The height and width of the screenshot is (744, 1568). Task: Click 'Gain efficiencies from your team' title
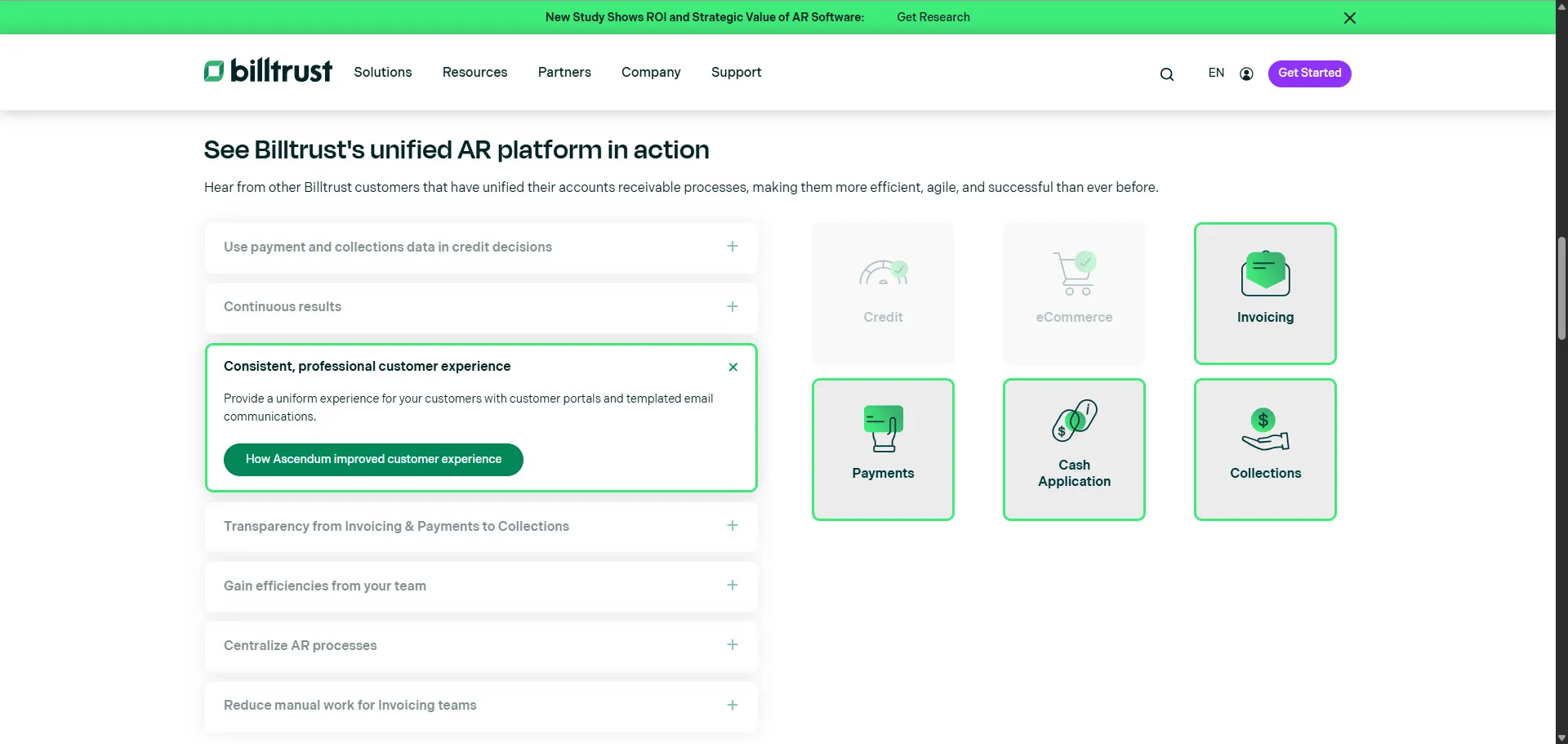coord(325,586)
